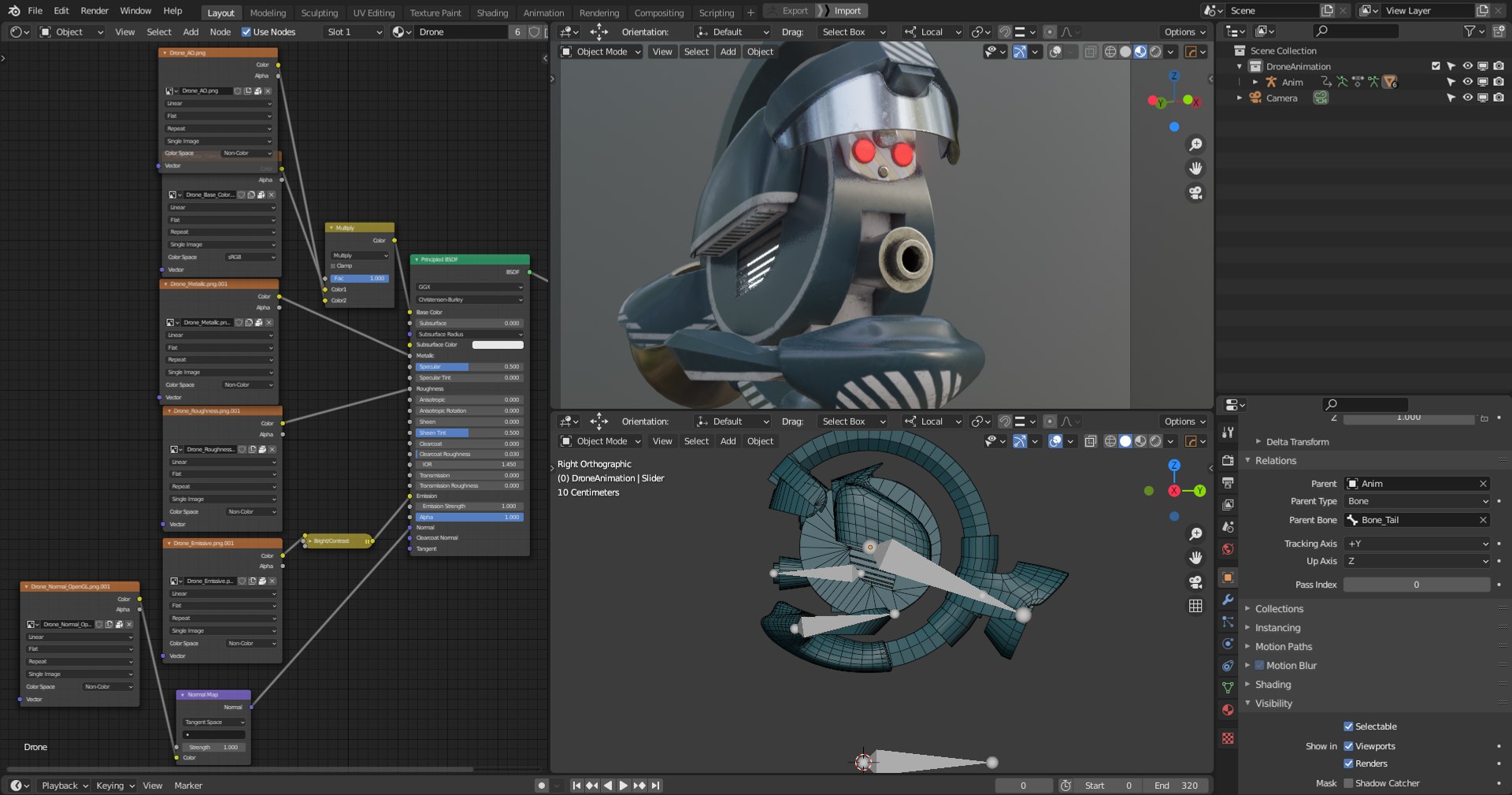The image size is (1512, 795).
Task: Clear the Parent Bone field
Action: point(1483,520)
